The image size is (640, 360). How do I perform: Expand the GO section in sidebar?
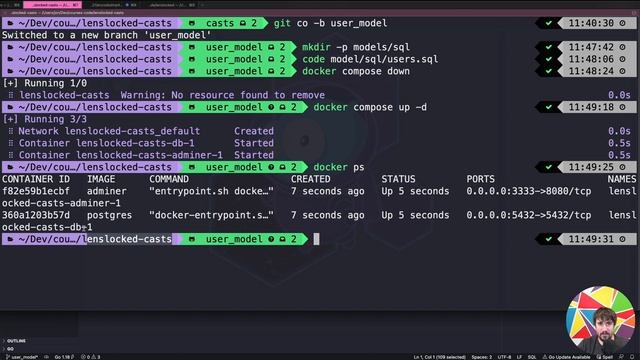(x=8, y=349)
